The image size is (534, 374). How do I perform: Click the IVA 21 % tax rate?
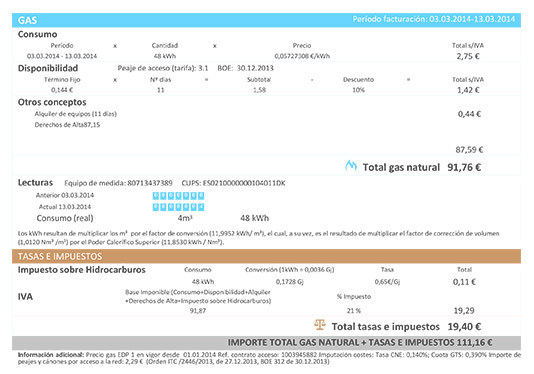coord(354,311)
